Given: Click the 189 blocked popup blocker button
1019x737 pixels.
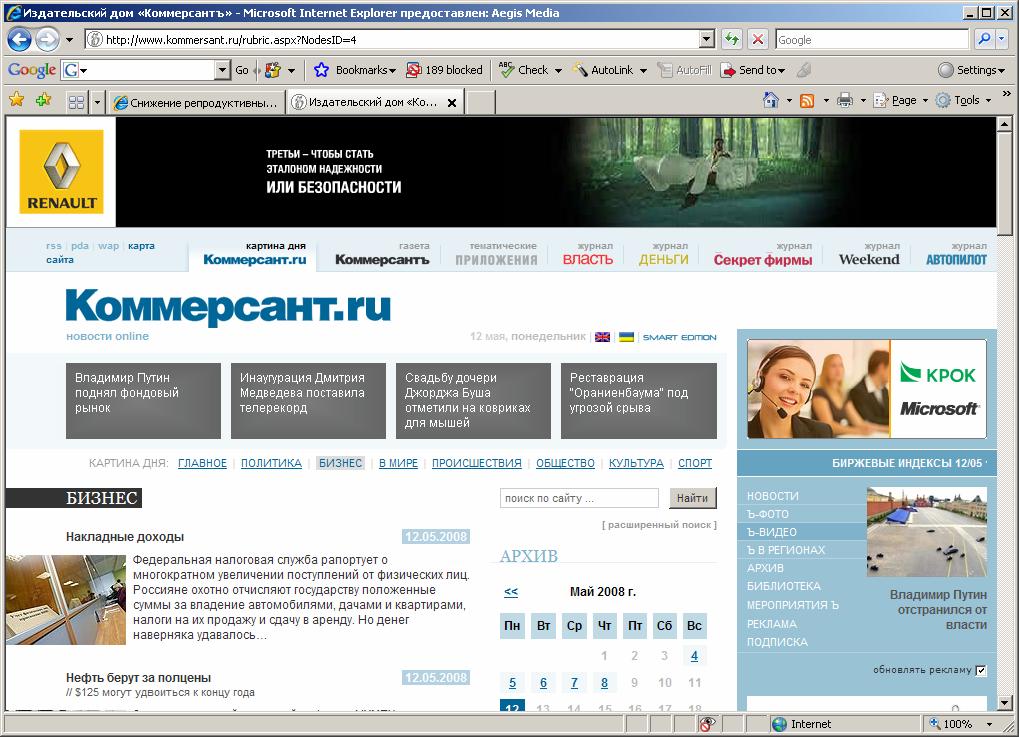Looking at the screenshot, I should [445, 70].
